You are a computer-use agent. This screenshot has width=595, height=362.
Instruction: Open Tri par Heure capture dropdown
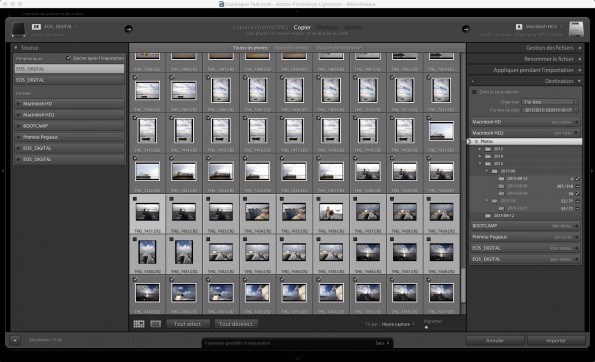pos(398,324)
